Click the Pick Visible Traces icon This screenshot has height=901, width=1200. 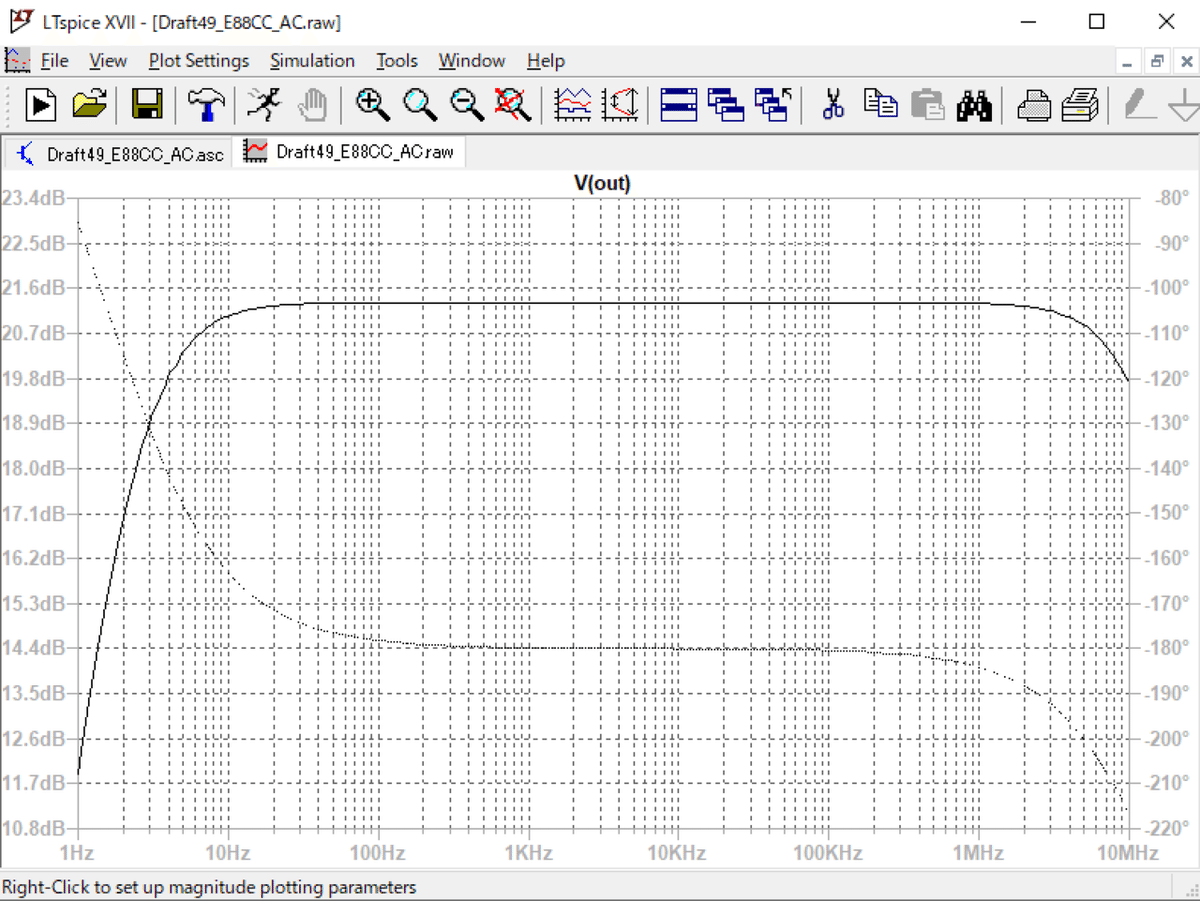573,104
